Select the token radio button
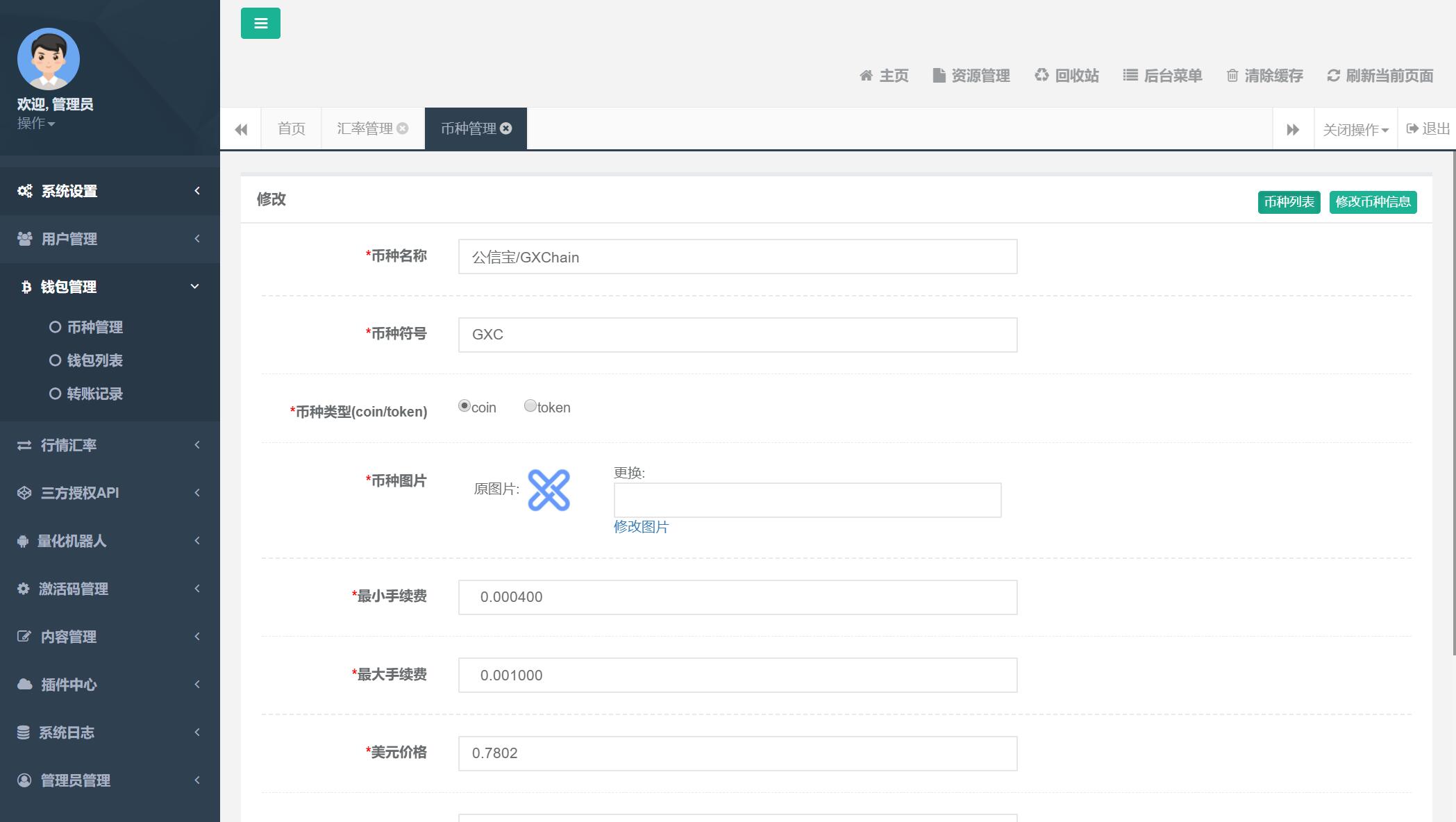This screenshot has width=1456, height=822. pos(530,405)
